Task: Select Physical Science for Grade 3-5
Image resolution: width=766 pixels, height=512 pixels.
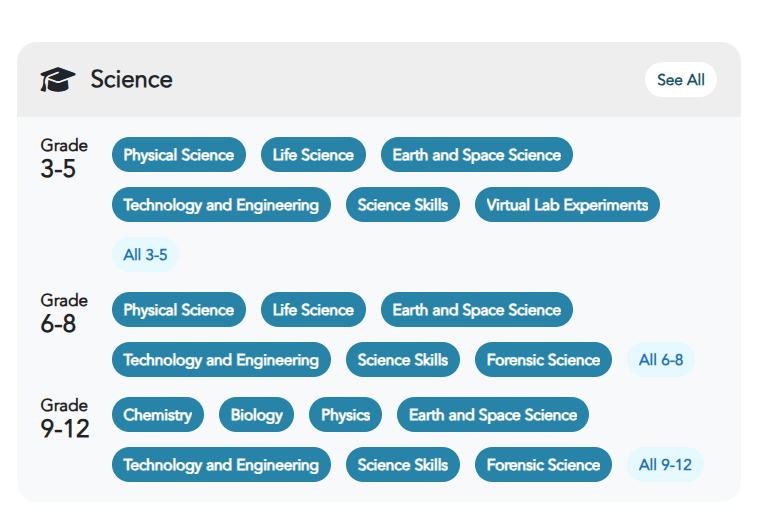Action: (178, 155)
